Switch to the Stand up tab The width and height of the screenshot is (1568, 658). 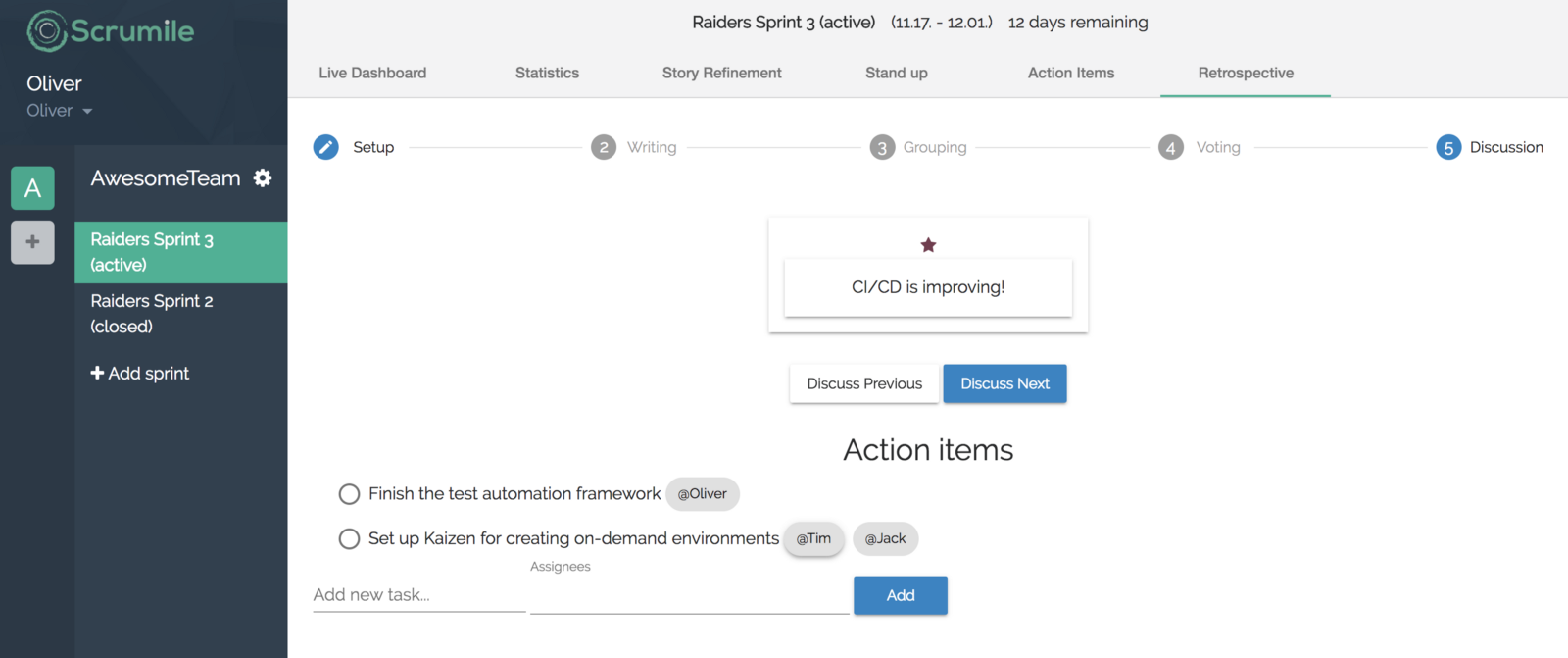click(896, 73)
